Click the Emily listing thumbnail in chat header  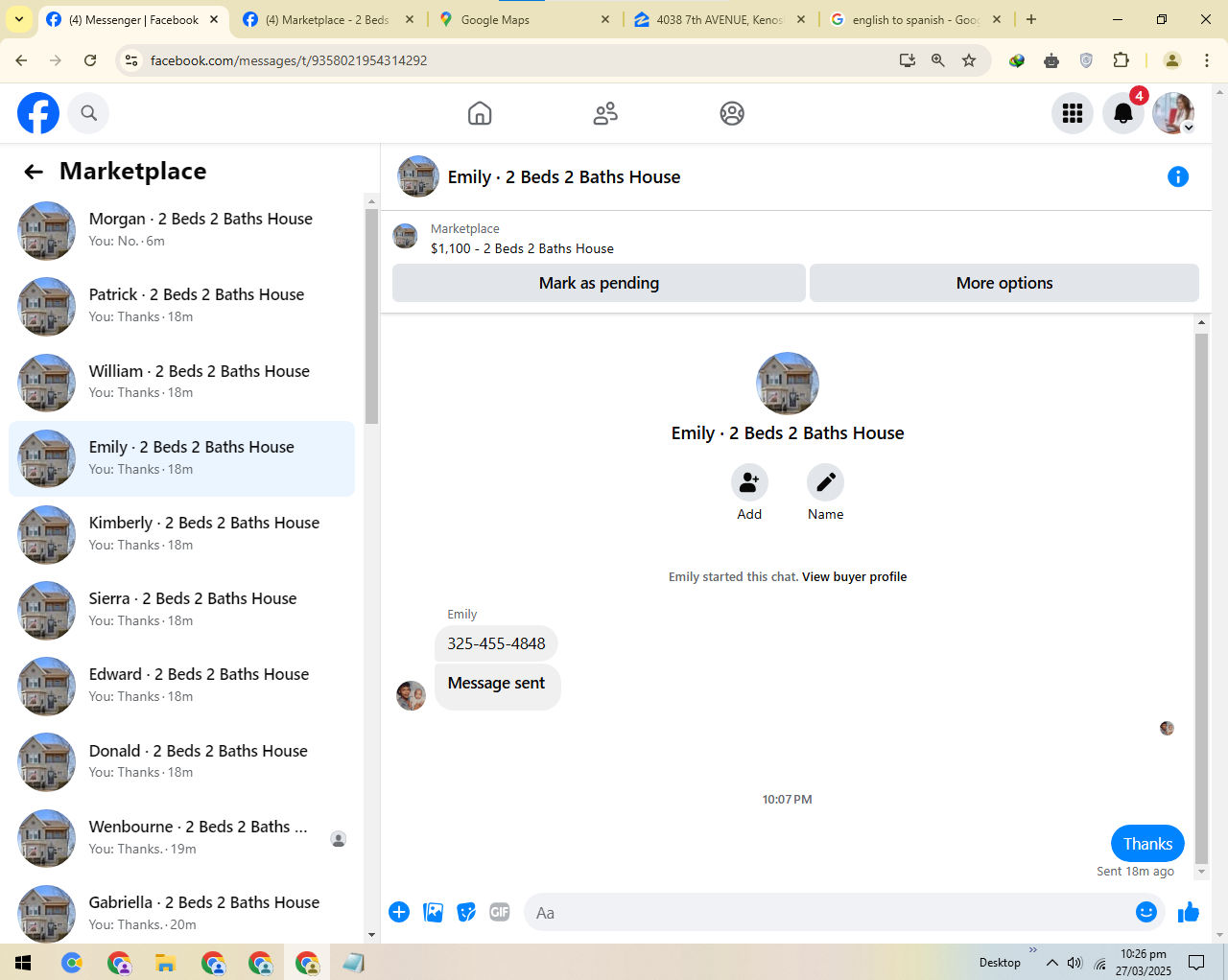[x=418, y=176]
